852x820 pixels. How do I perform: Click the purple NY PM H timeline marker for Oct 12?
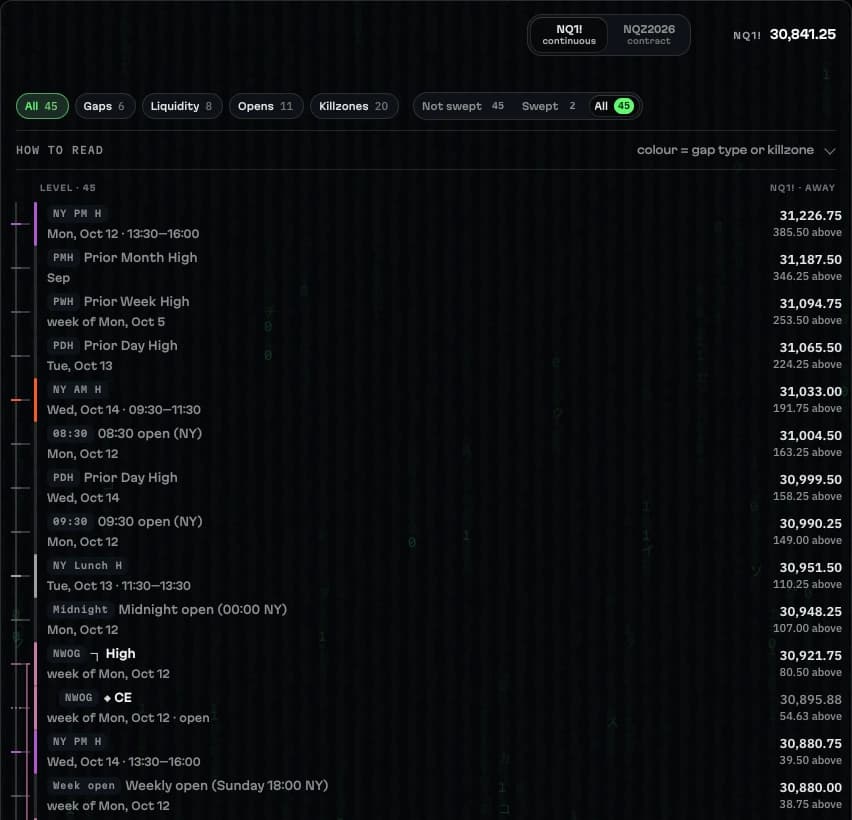point(20,224)
